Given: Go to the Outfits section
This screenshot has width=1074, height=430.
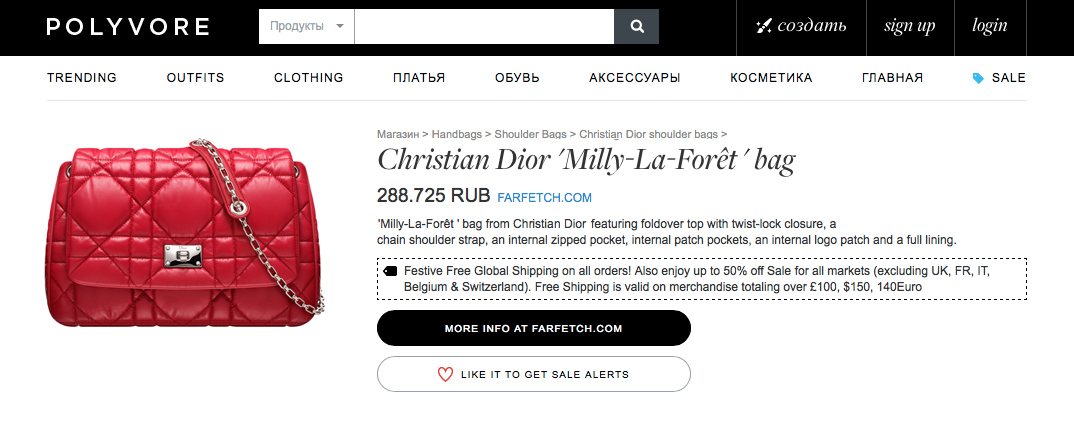Looking at the screenshot, I should point(195,78).
